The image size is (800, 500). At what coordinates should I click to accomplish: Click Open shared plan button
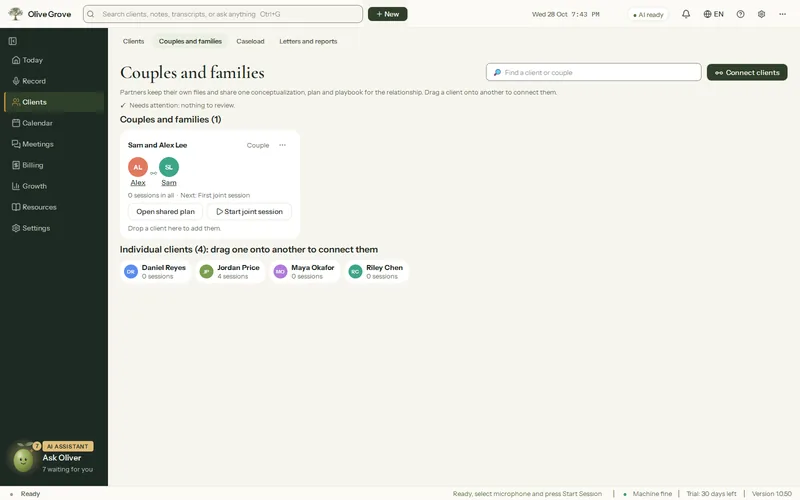165,211
